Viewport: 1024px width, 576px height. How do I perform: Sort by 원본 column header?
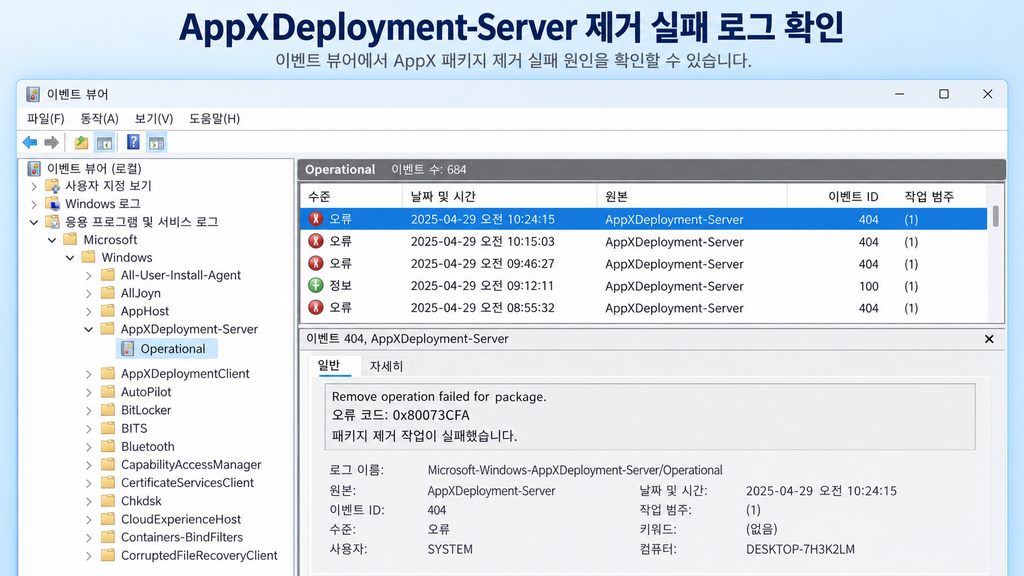pos(692,196)
